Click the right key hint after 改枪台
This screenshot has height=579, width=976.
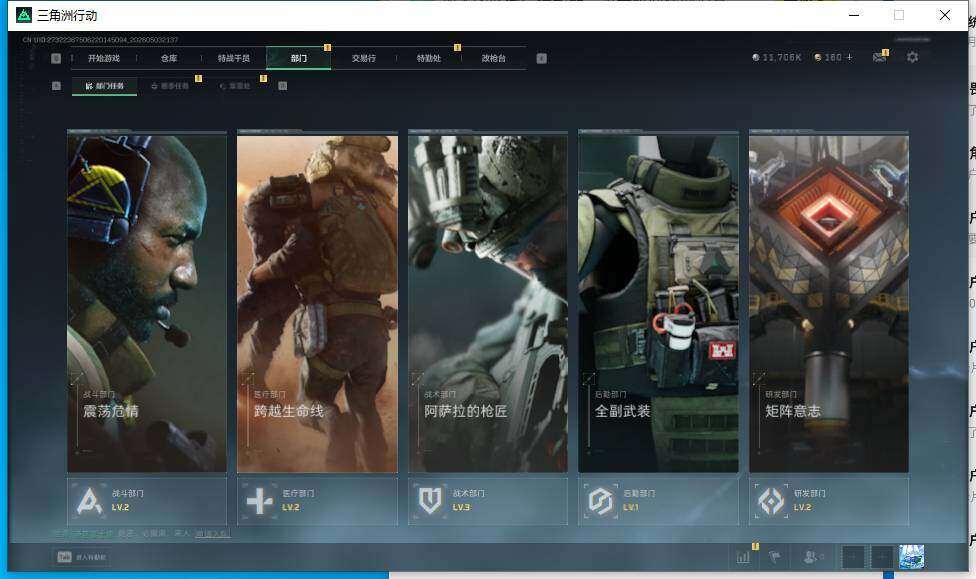pyautogui.click(x=542, y=59)
